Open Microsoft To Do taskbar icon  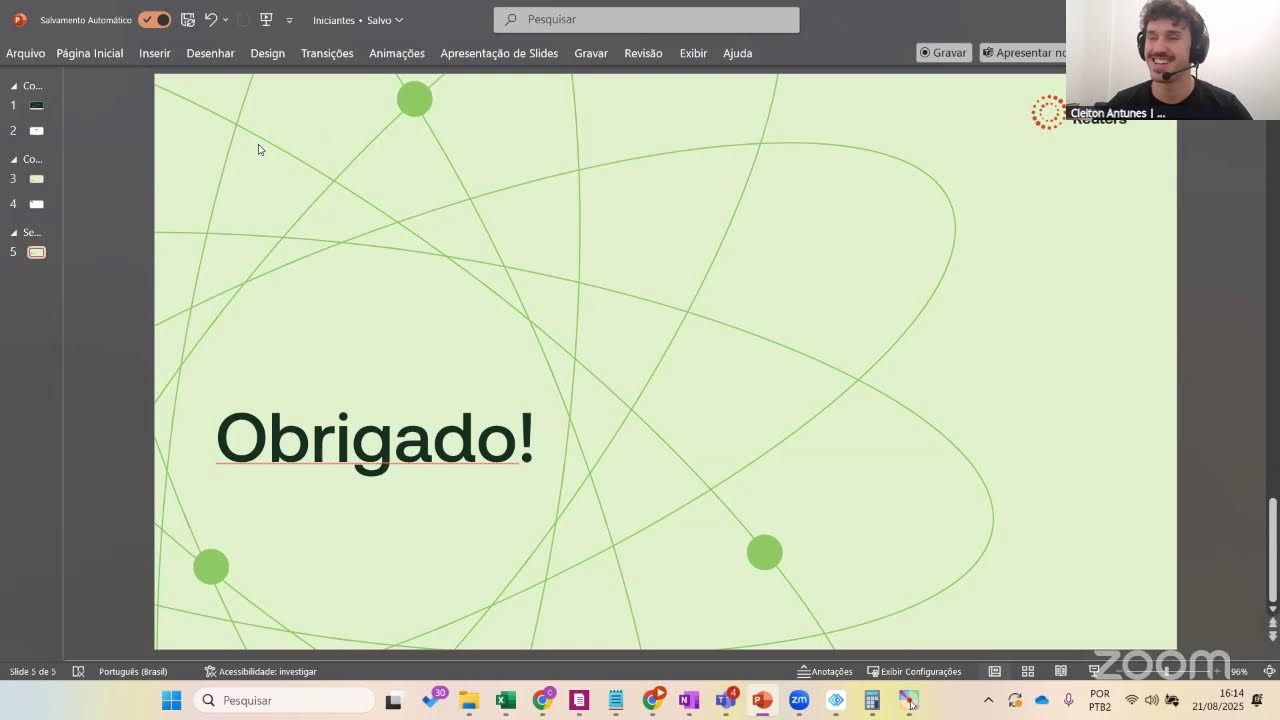tap(434, 700)
